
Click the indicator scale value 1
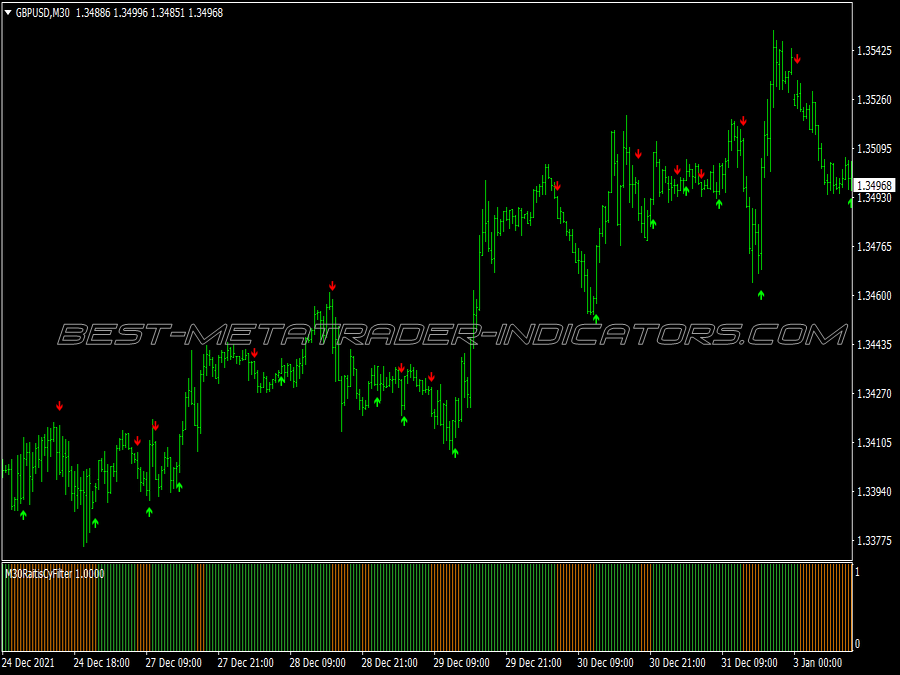click(858, 572)
